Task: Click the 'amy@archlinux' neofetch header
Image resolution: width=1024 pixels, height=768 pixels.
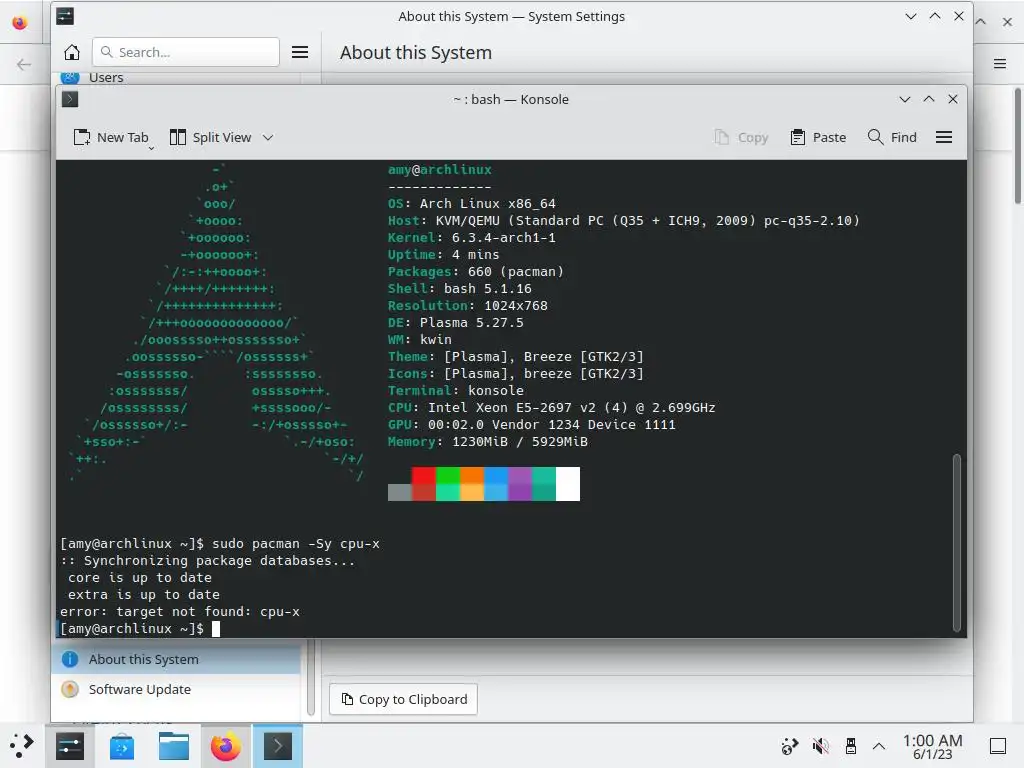Action: (440, 170)
